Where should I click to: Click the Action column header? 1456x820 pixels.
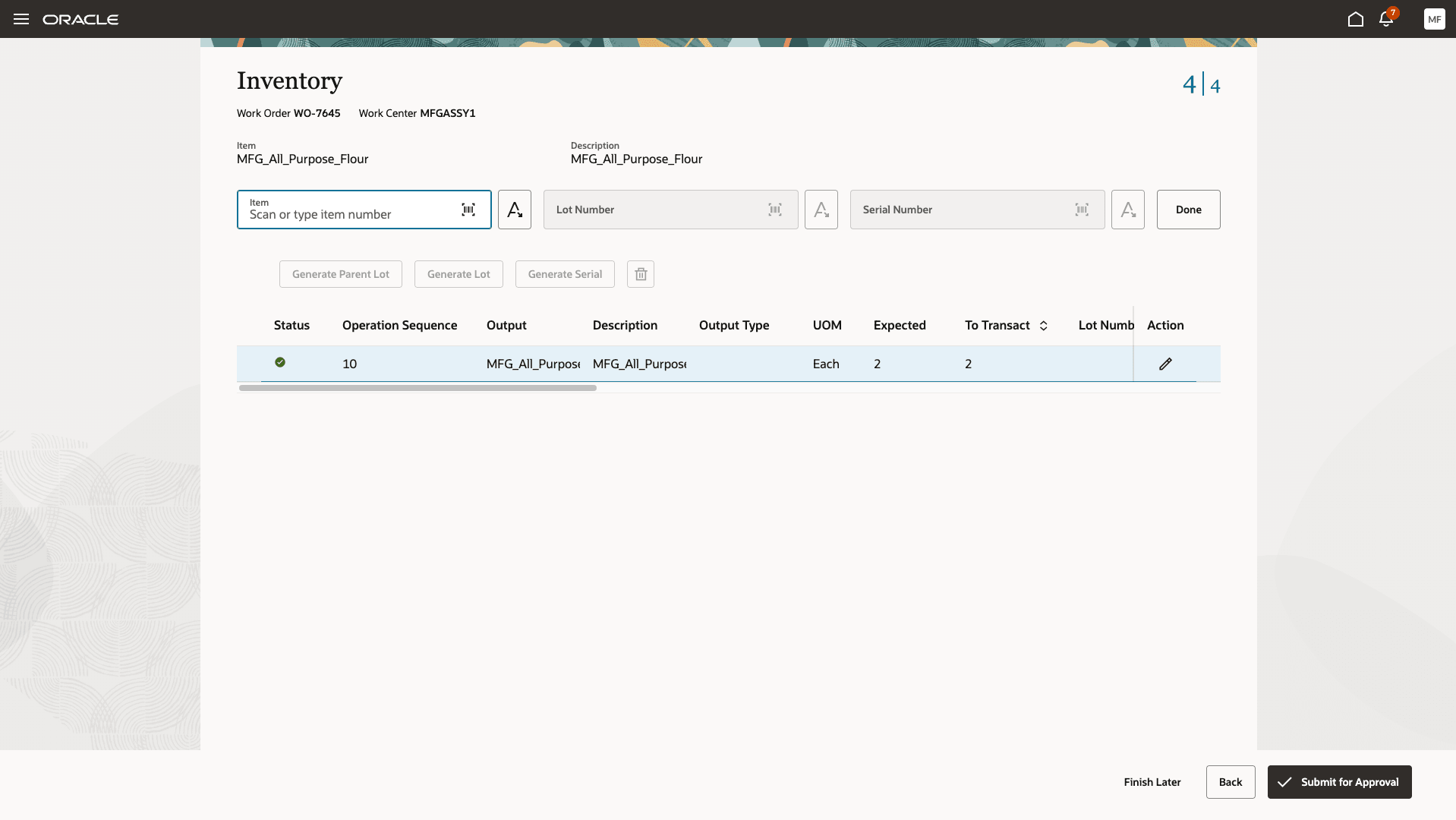(x=1165, y=326)
